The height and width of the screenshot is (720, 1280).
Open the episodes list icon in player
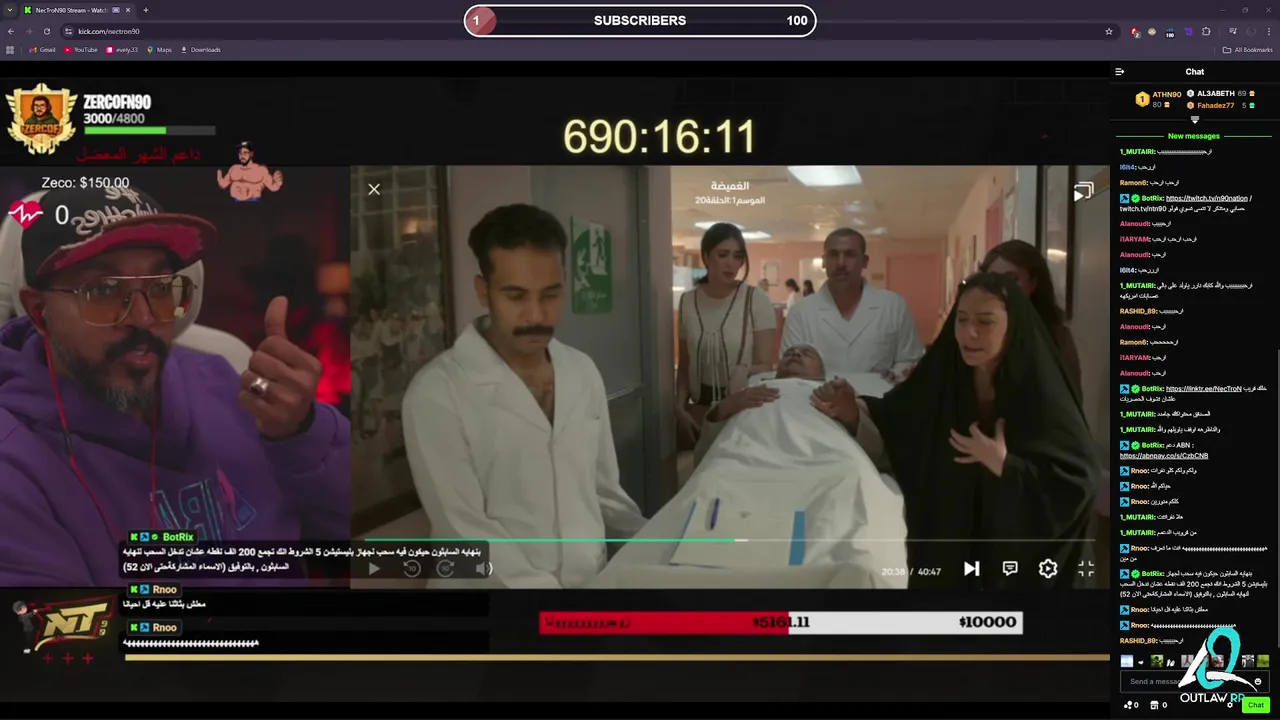pos(1083,192)
